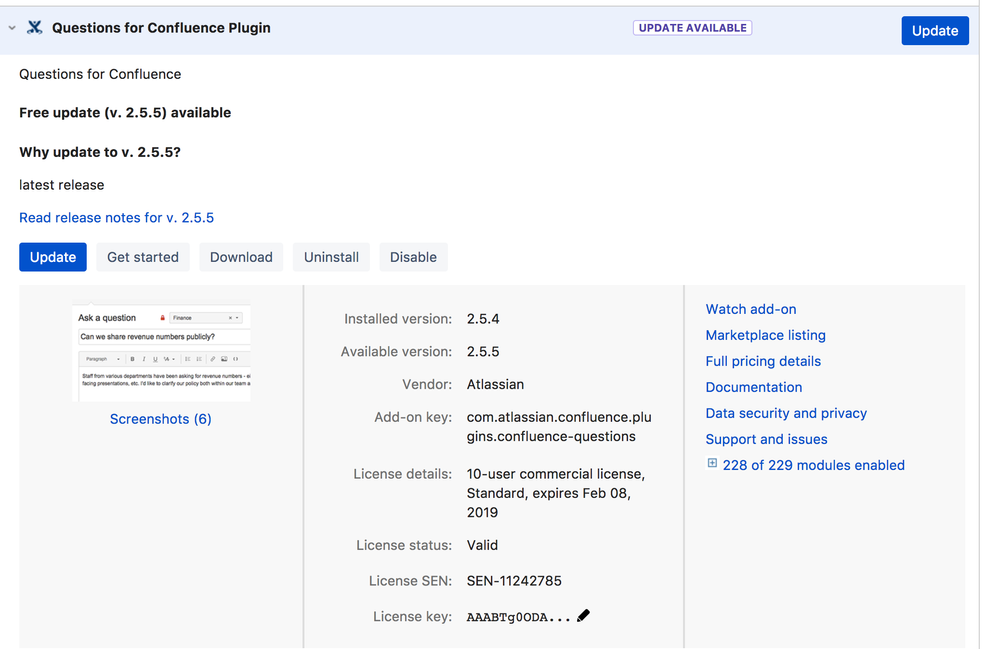999x649 pixels.
Task: Click the Update button in the header row
Action: 935,31
